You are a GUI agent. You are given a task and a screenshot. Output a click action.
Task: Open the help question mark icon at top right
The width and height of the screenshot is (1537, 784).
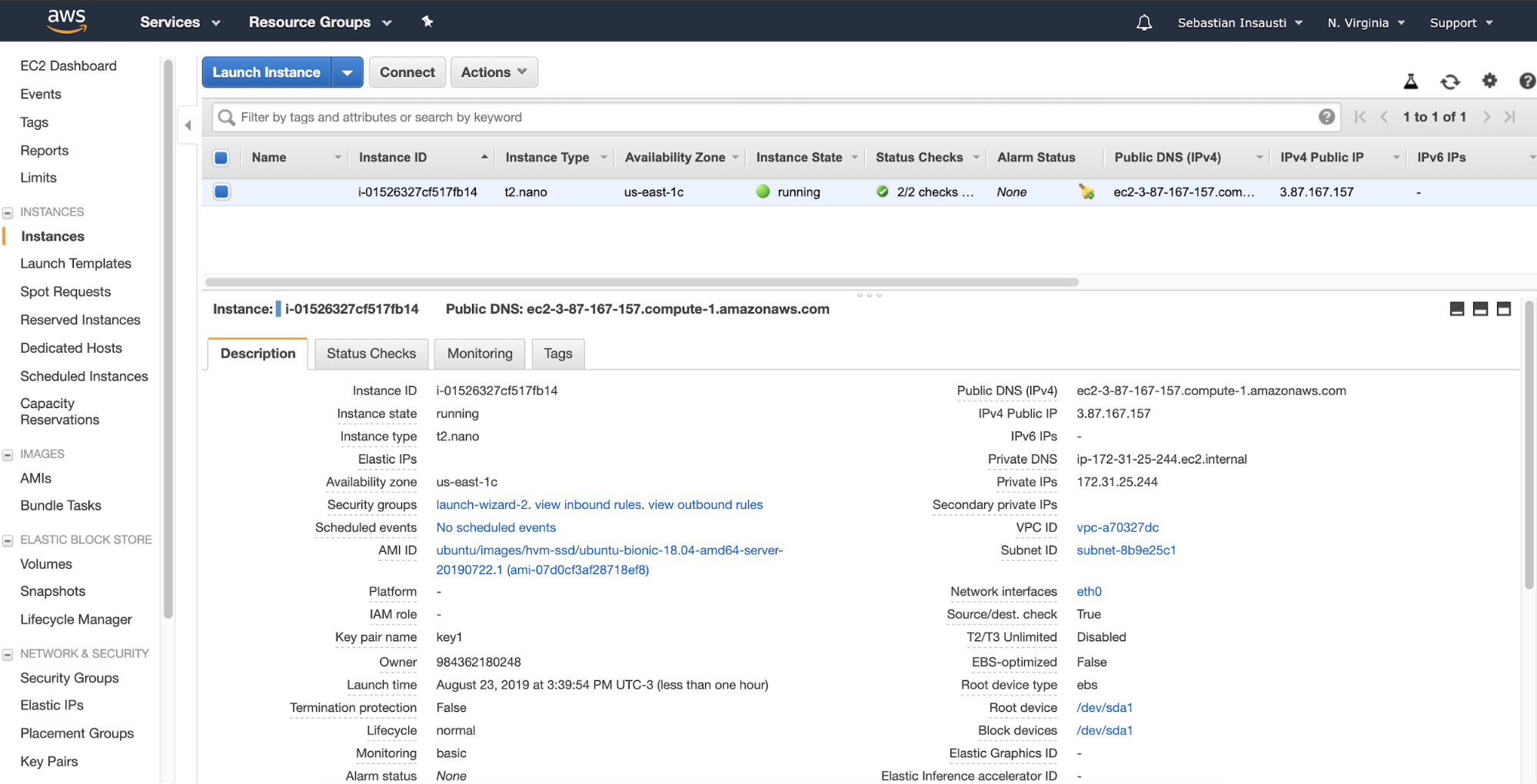(1527, 81)
